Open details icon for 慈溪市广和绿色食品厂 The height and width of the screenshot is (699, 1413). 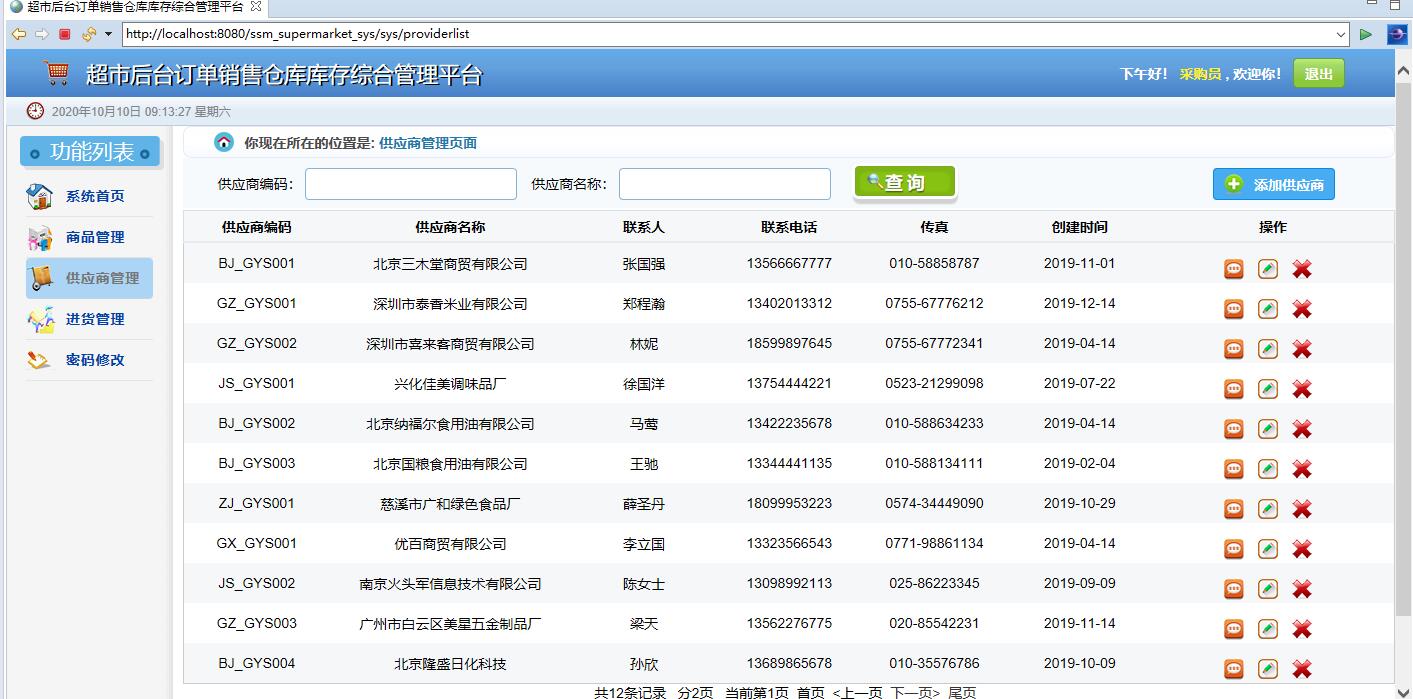coord(1233,508)
